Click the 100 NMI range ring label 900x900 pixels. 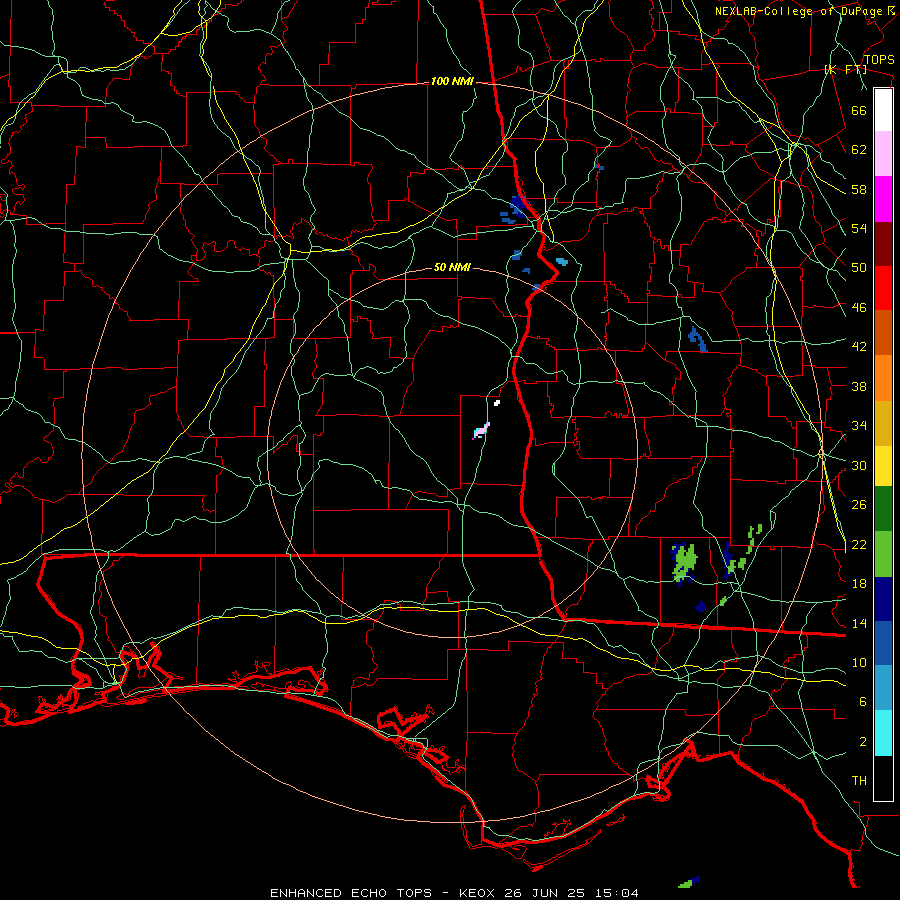tap(452, 82)
